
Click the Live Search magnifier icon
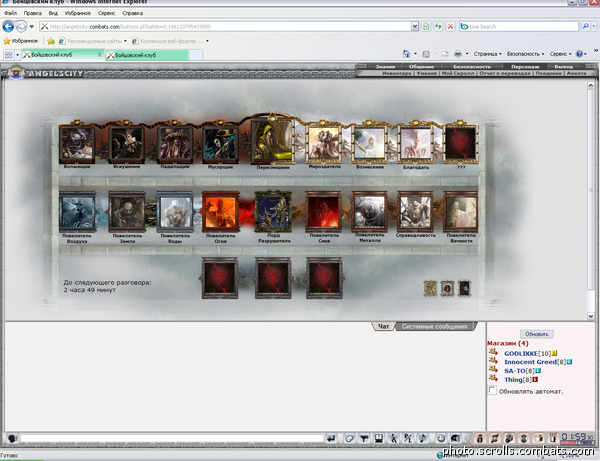[585, 26]
